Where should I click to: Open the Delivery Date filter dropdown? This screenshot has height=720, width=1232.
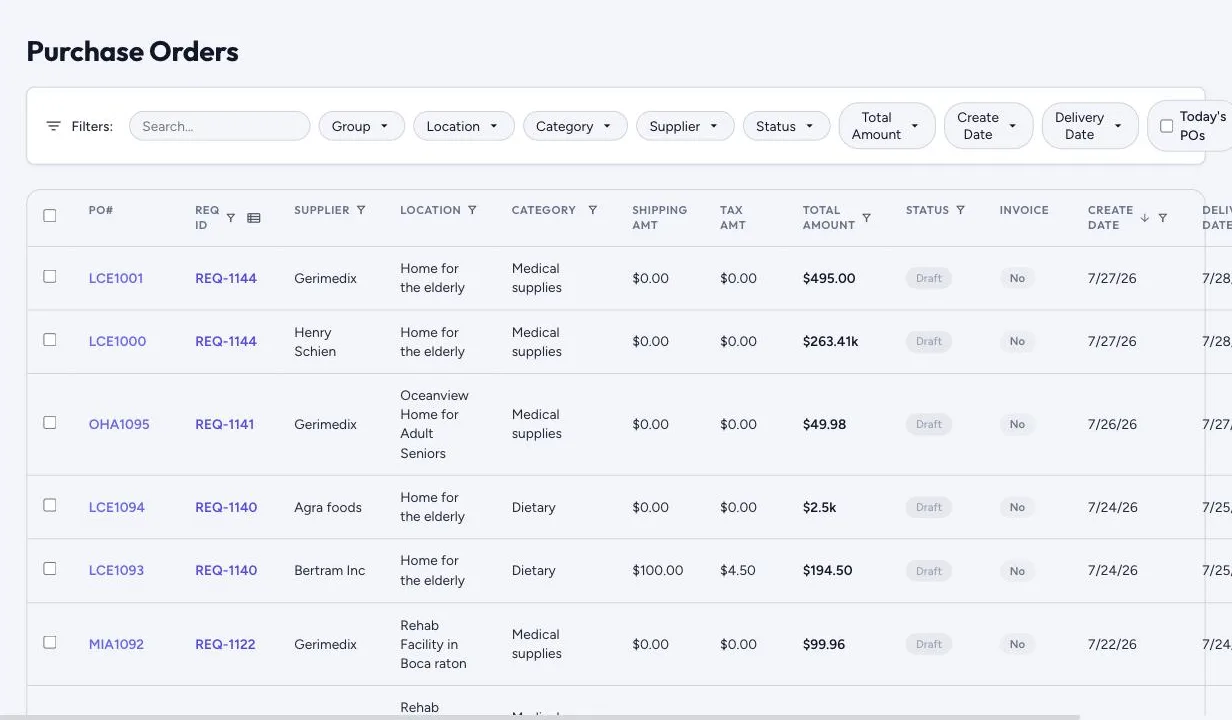click(x=1090, y=126)
